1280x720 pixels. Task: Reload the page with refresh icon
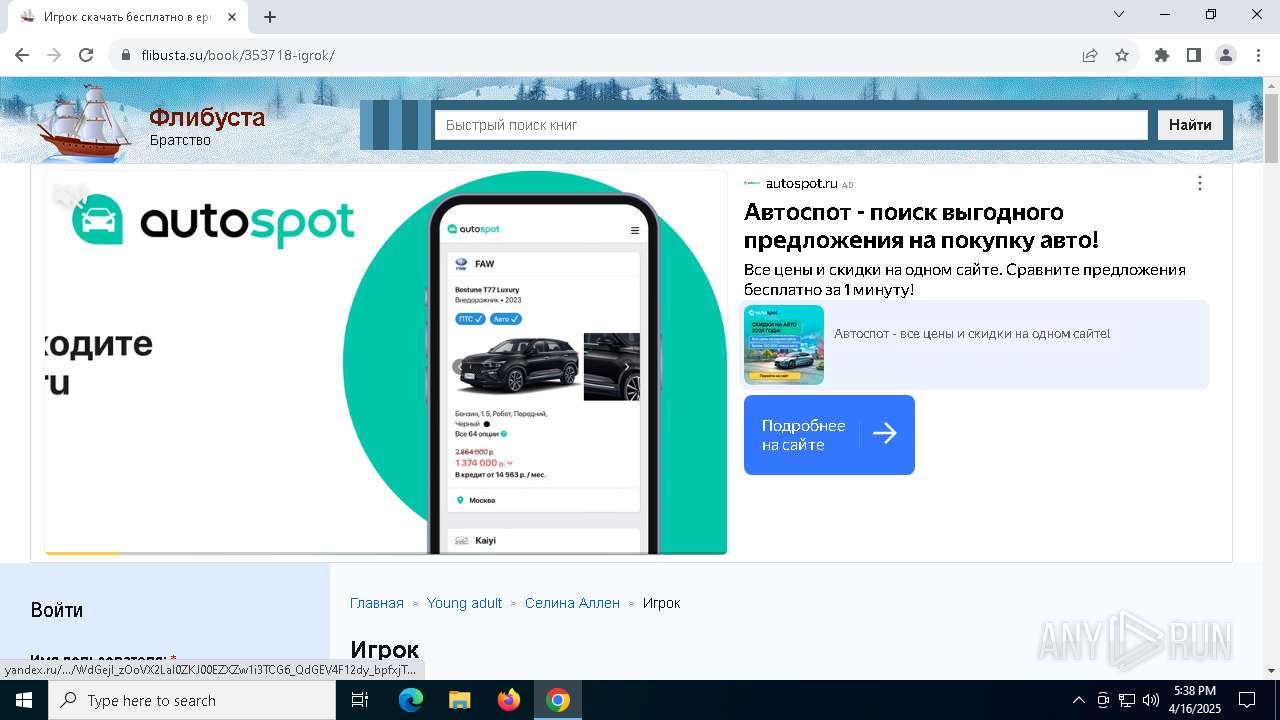(x=86, y=55)
